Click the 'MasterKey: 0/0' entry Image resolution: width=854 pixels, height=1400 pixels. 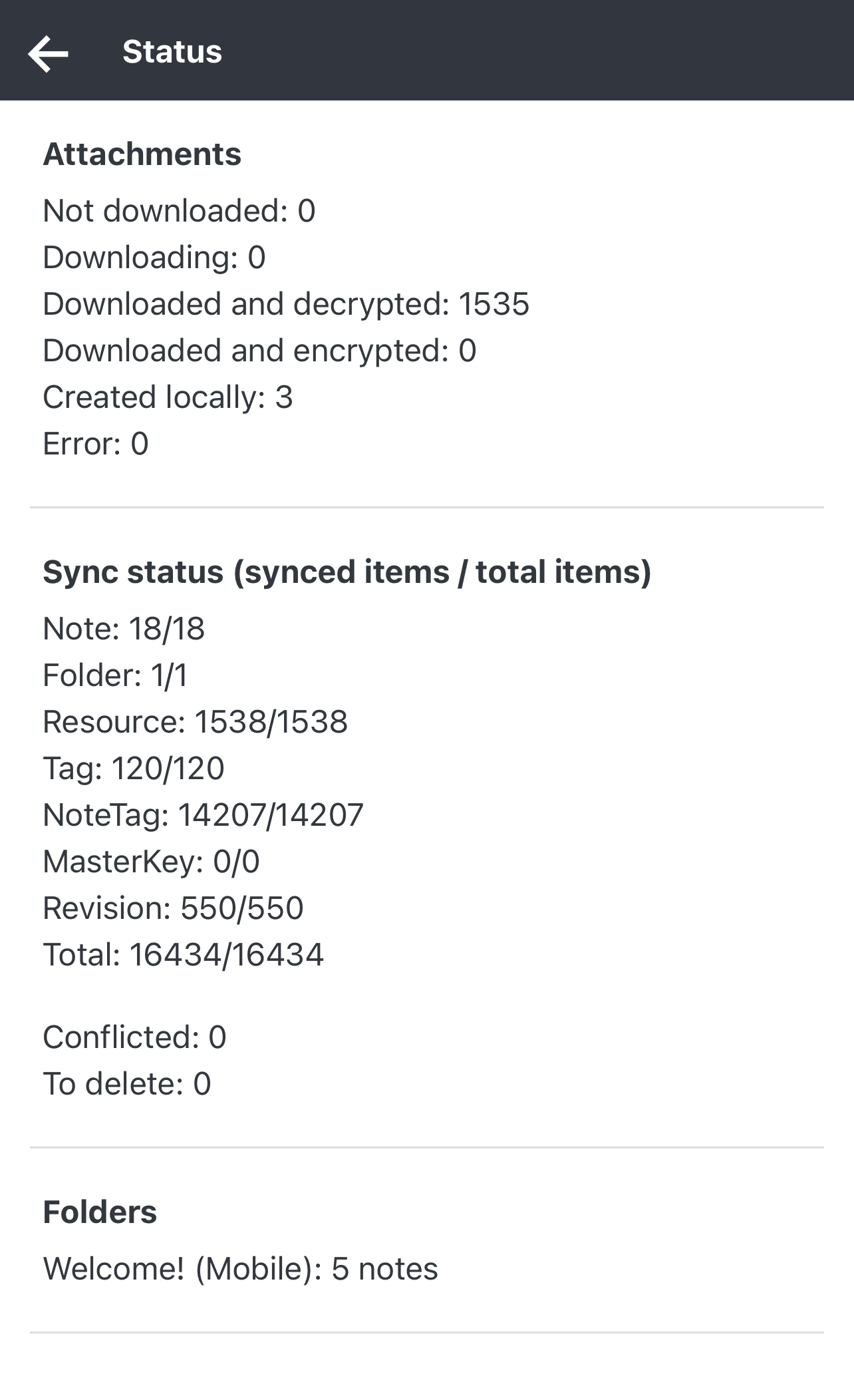point(152,862)
